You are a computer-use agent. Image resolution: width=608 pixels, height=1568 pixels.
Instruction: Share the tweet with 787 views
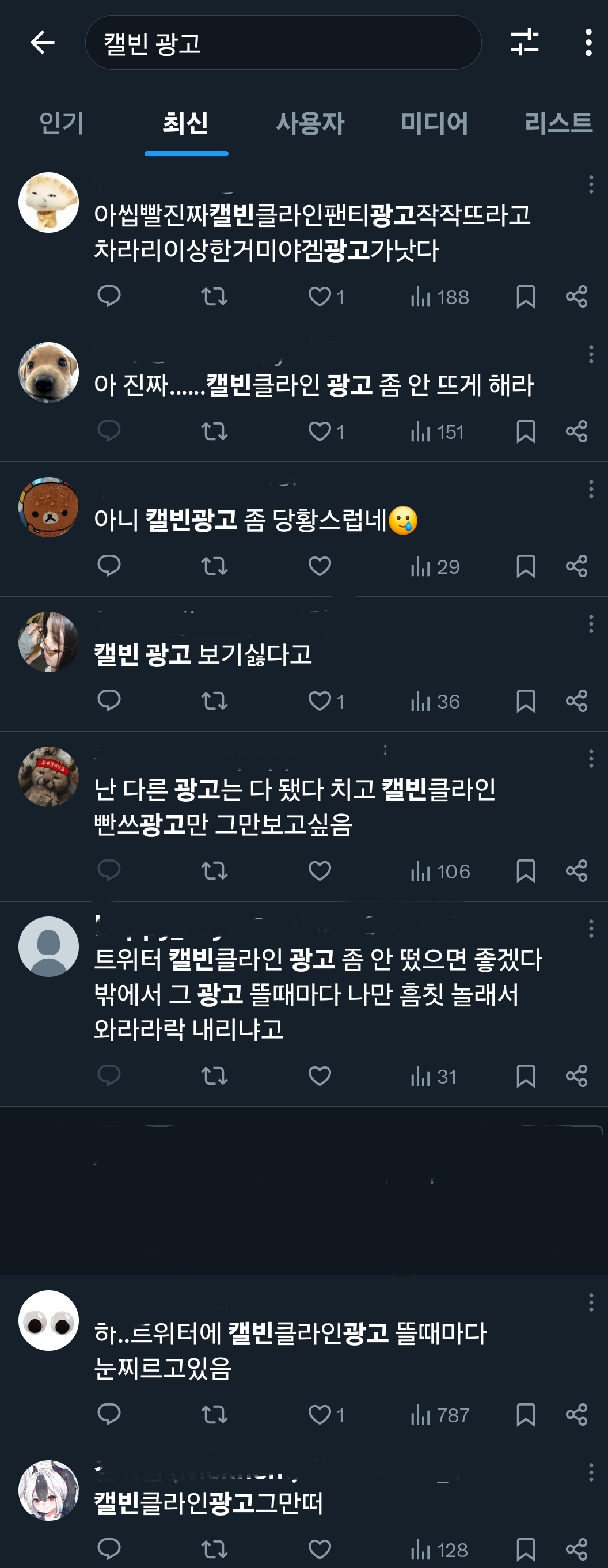point(576,1415)
